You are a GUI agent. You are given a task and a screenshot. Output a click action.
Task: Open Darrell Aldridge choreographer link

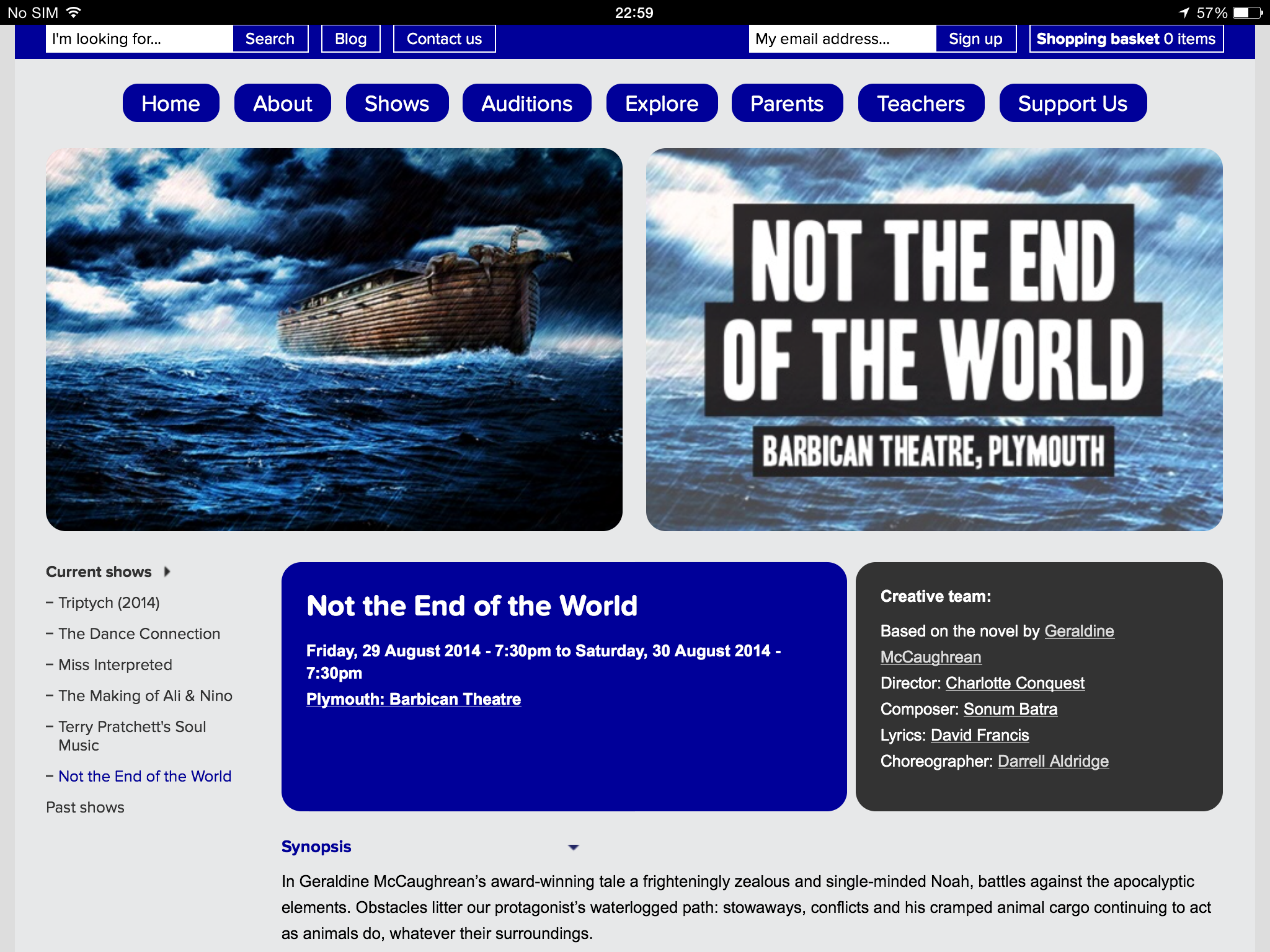click(x=1052, y=761)
